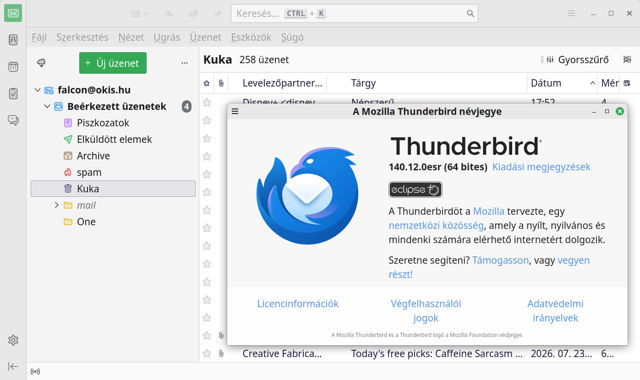Screen dimensions: 640x380
Task: Sort by the attachment column header
Action: (221, 83)
